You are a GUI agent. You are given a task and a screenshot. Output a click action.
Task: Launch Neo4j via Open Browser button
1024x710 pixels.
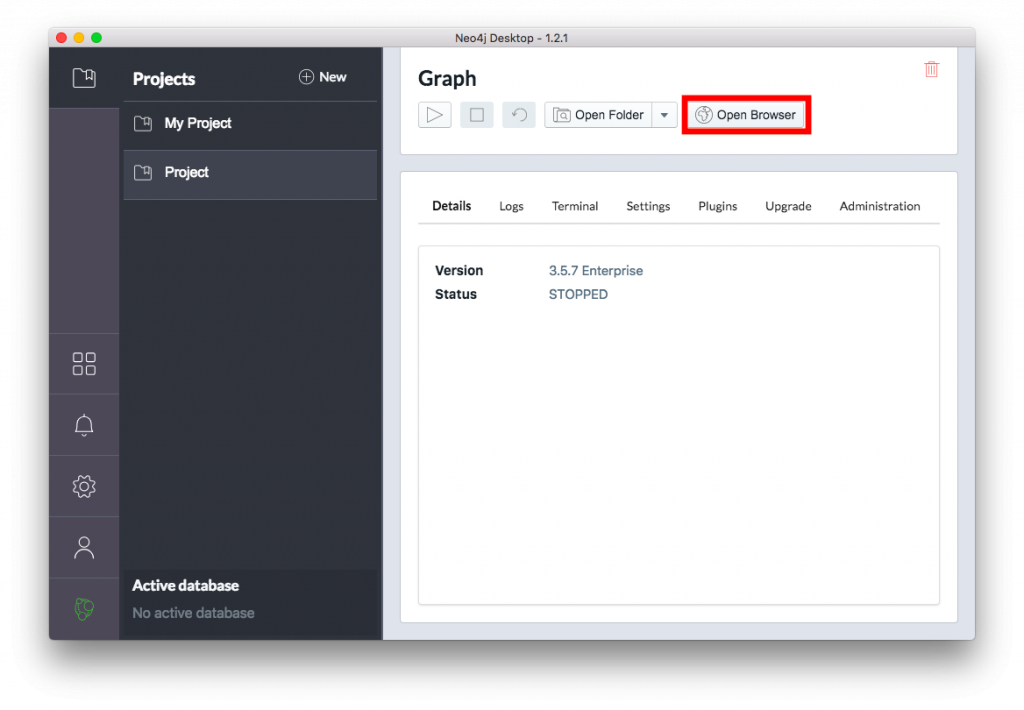point(746,115)
